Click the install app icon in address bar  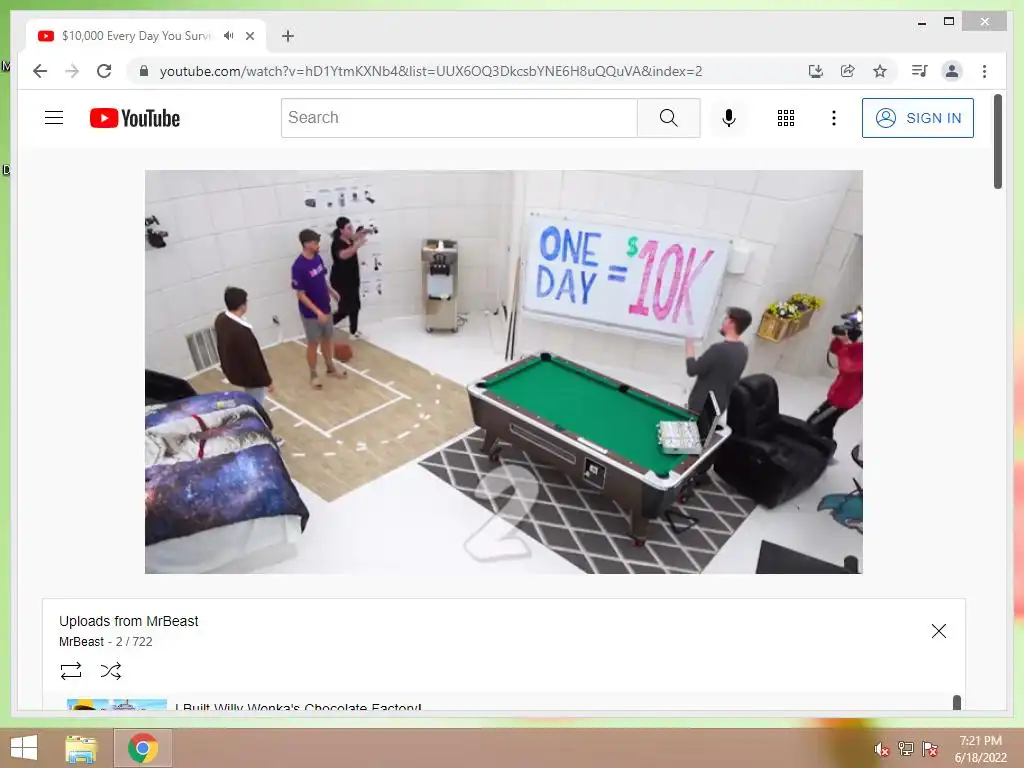pyautogui.click(x=816, y=71)
